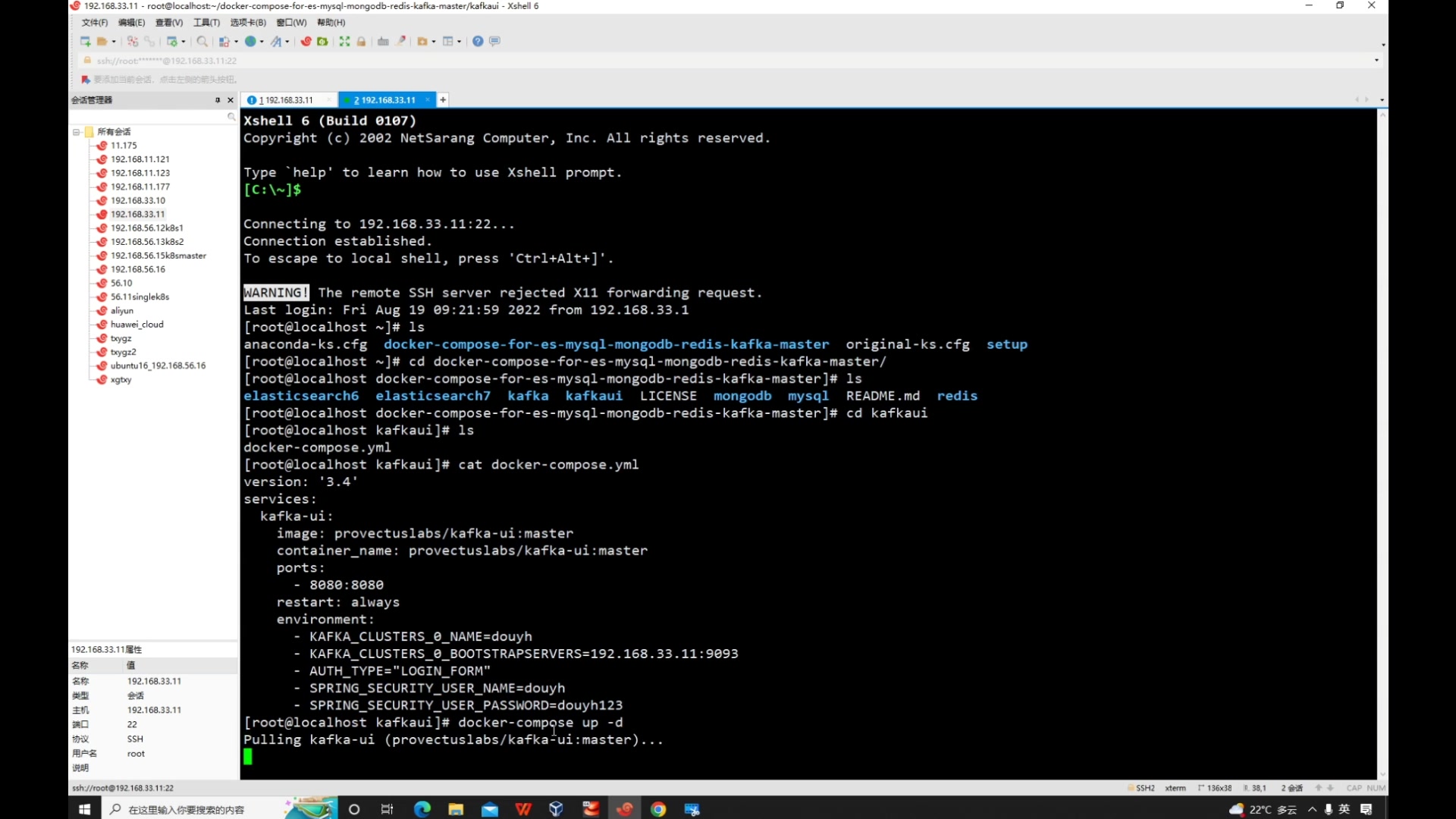This screenshot has height=819, width=1456.
Task: Collapse the 所有会话 tree node
Action: click(77, 131)
